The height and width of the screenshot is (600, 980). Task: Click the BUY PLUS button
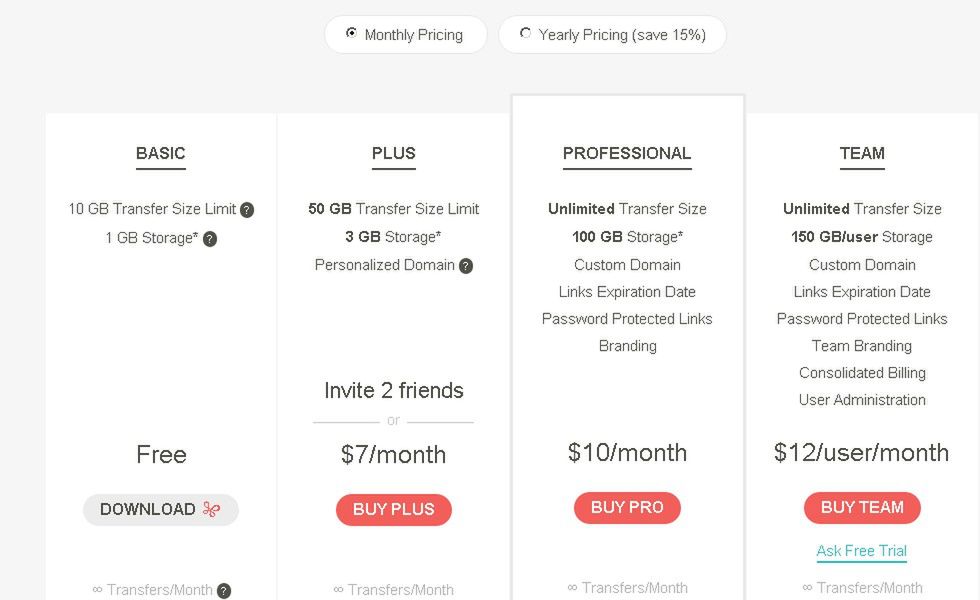pyautogui.click(x=394, y=509)
